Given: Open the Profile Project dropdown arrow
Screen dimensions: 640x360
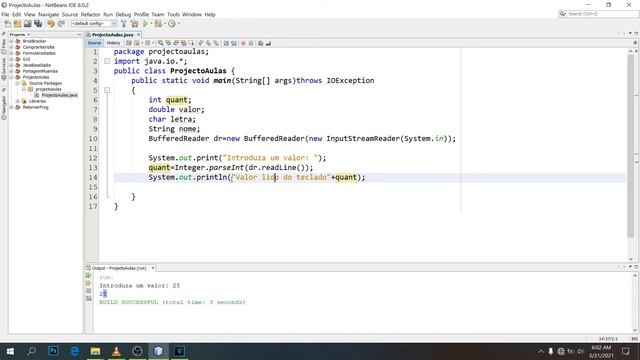Looking at the screenshot, I should pyautogui.click(x=178, y=24).
